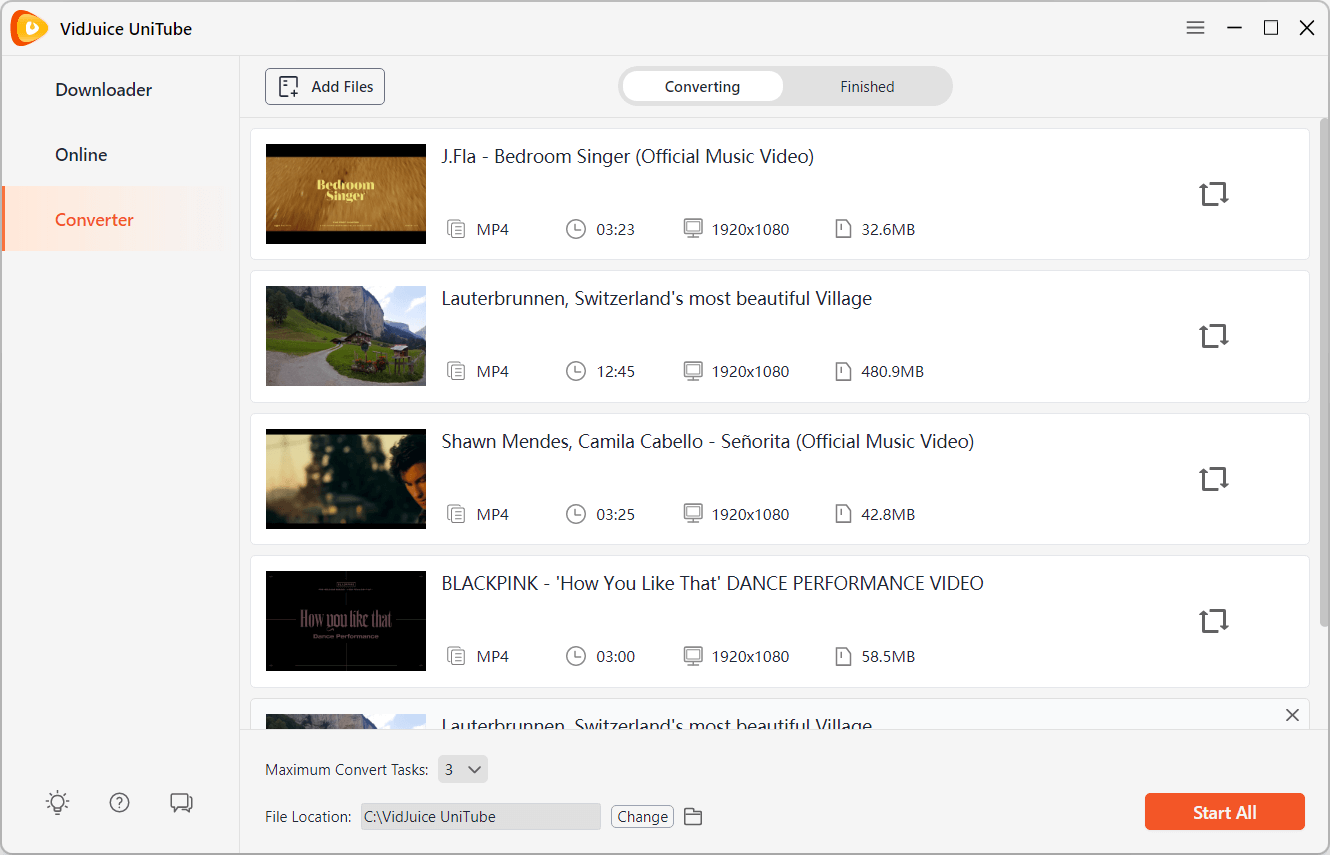The image size is (1330, 855).
Task: Open the Downloader section
Action: pyautogui.click(x=104, y=90)
